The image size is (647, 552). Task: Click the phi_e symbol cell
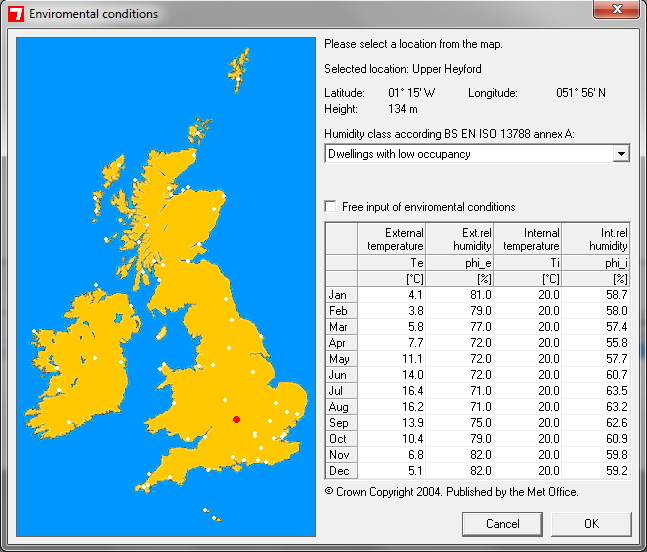(x=459, y=263)
